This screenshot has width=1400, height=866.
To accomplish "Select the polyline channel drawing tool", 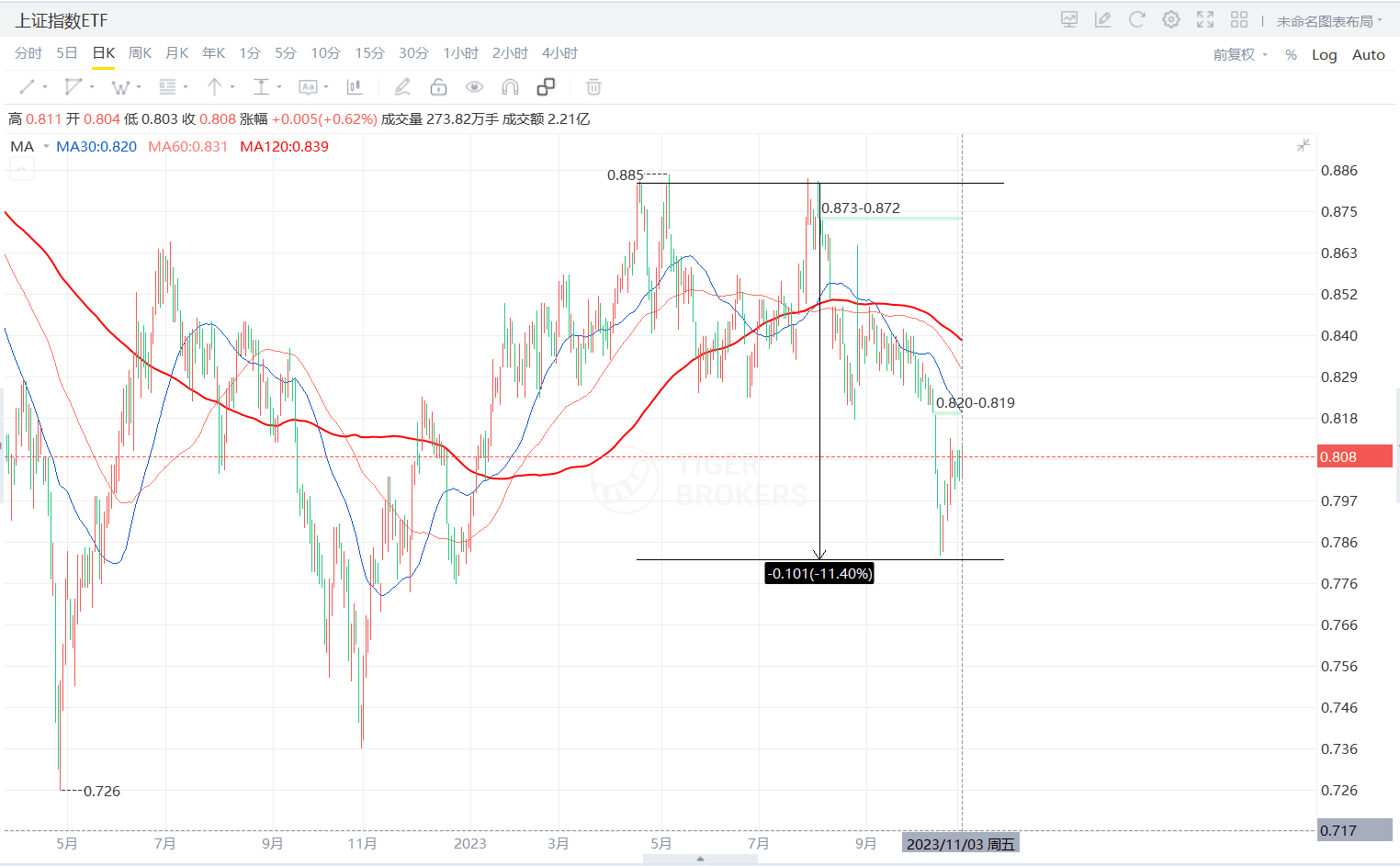I will (73, 87).
